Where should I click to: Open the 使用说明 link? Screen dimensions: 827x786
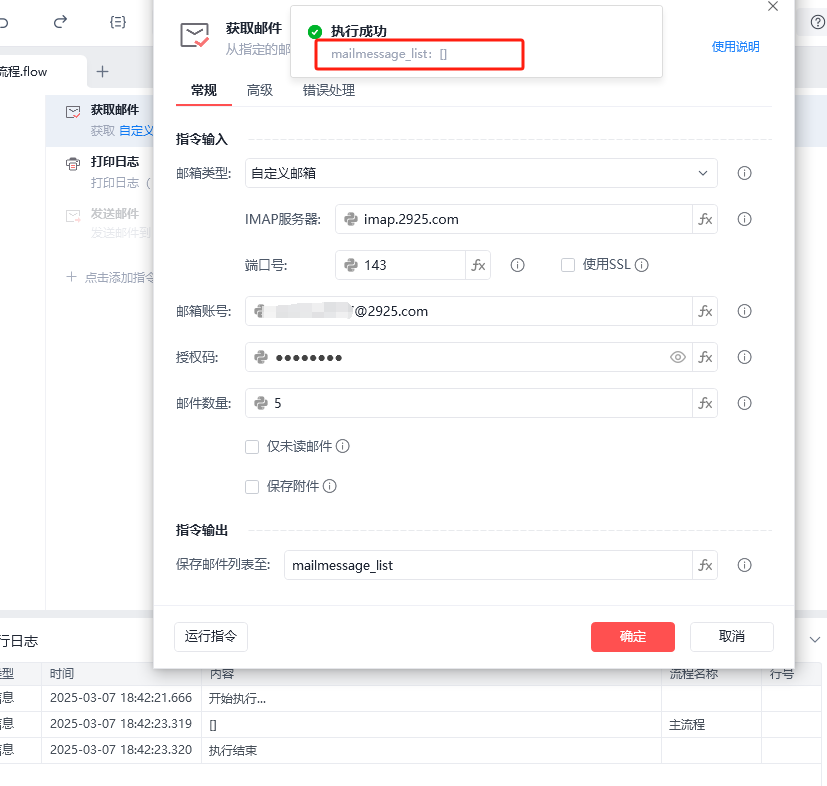[735, 46]
